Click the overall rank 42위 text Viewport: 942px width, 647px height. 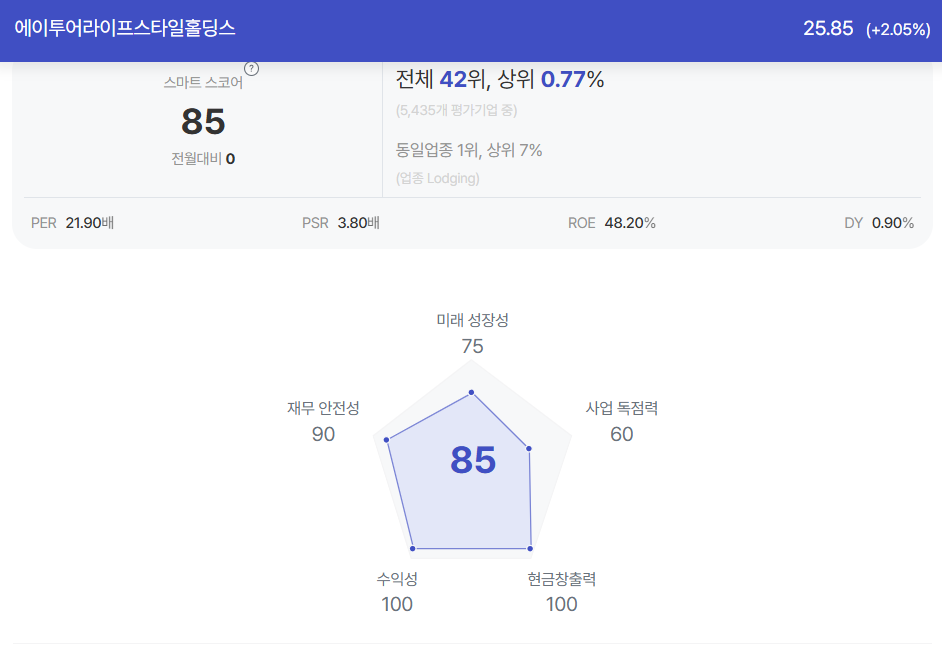pyautogui.click(x=465, y=79)
